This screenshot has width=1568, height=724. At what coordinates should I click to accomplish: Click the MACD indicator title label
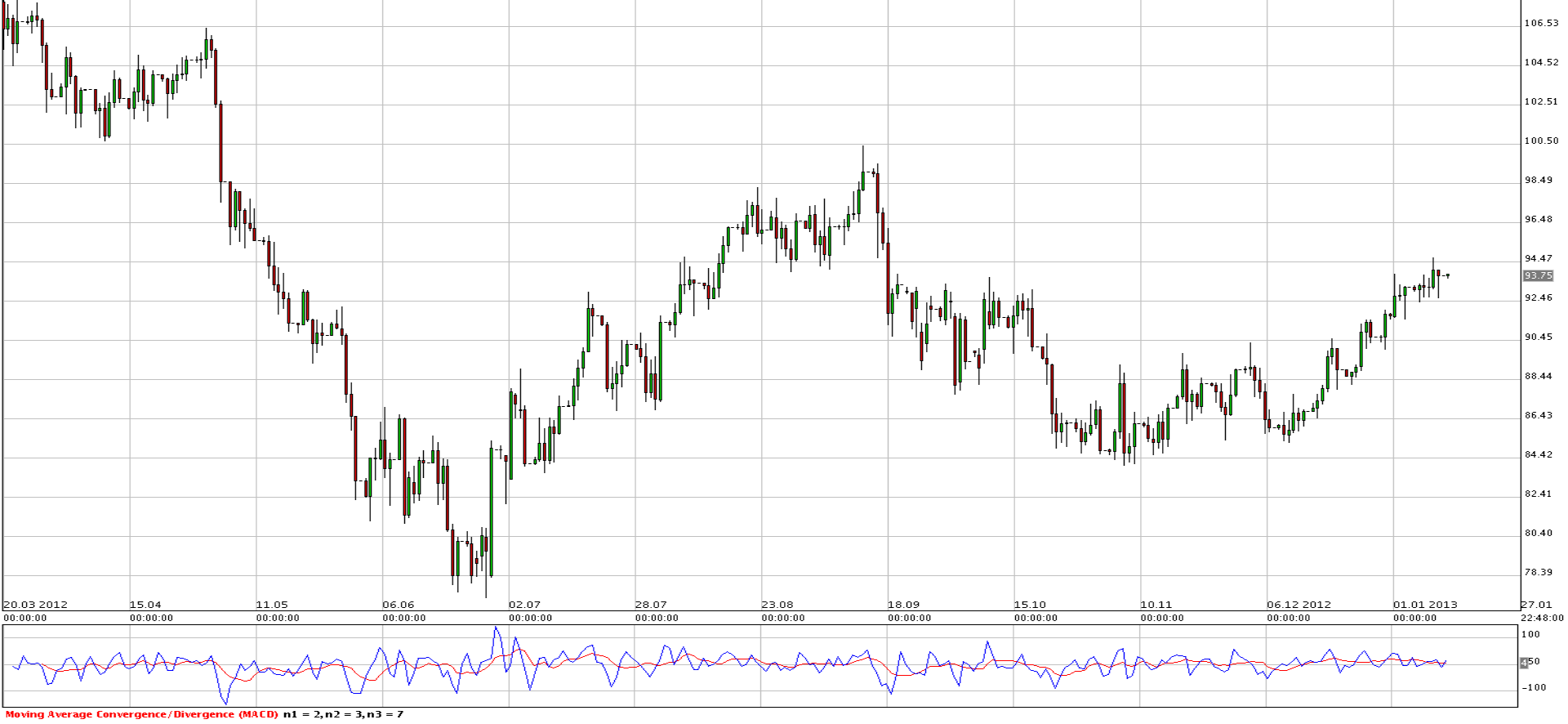point(142,715)
